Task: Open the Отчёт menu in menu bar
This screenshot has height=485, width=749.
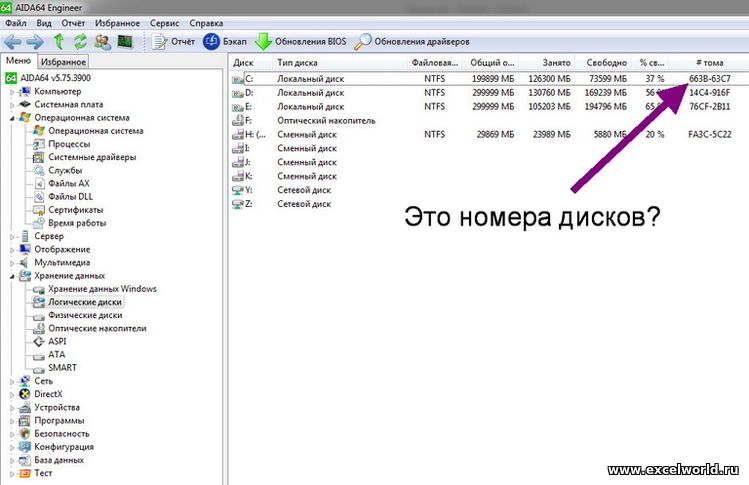Action: tap(73, 23)
